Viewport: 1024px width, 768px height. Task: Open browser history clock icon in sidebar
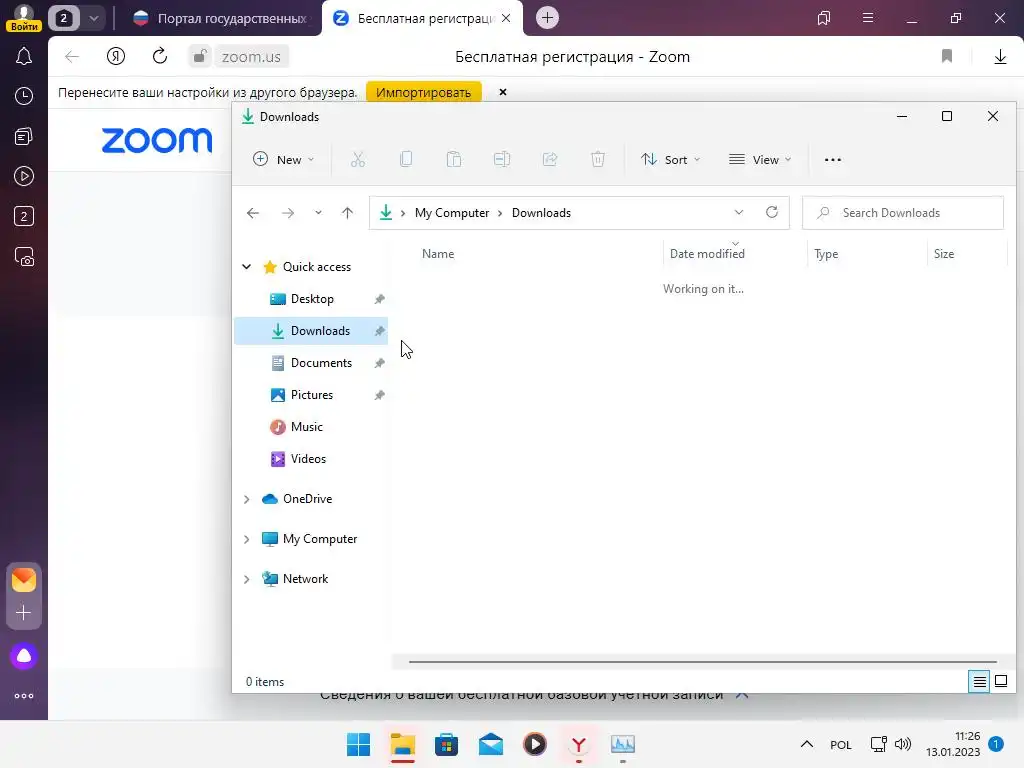point(24,97)
